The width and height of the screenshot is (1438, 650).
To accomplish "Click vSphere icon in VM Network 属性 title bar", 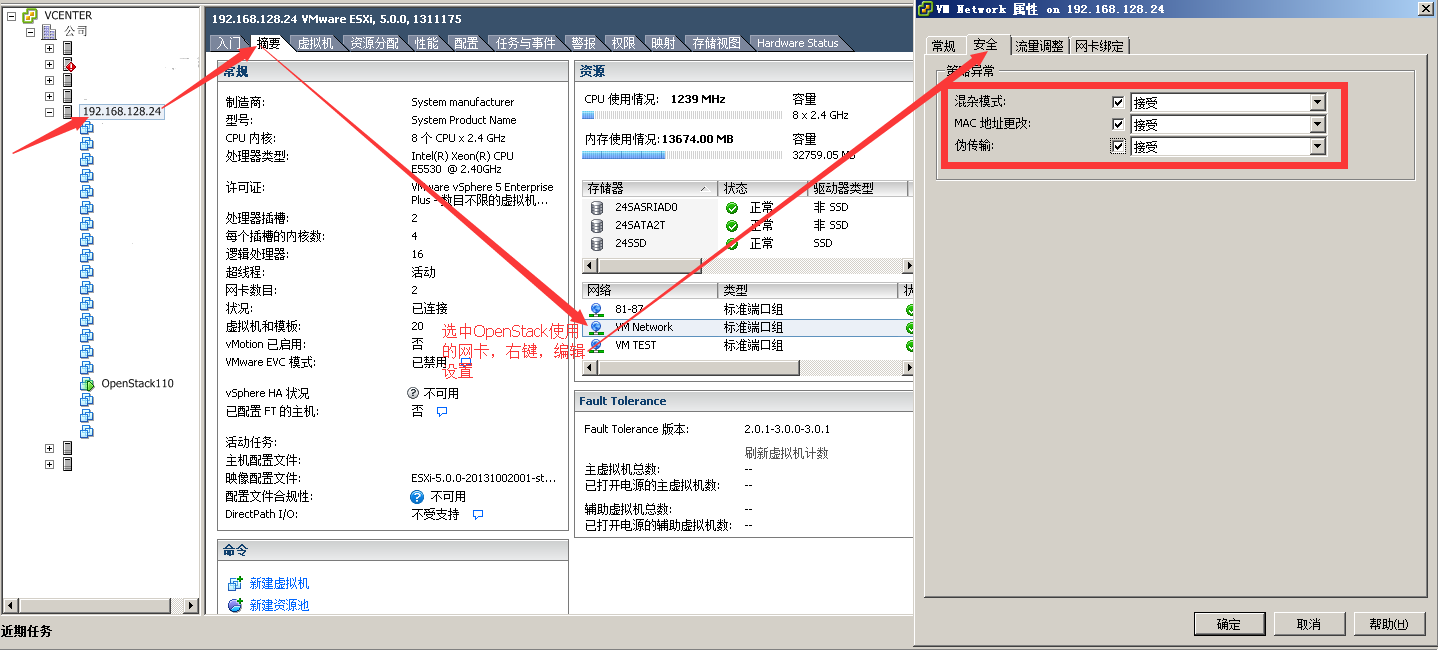I will tap(925, 8).
